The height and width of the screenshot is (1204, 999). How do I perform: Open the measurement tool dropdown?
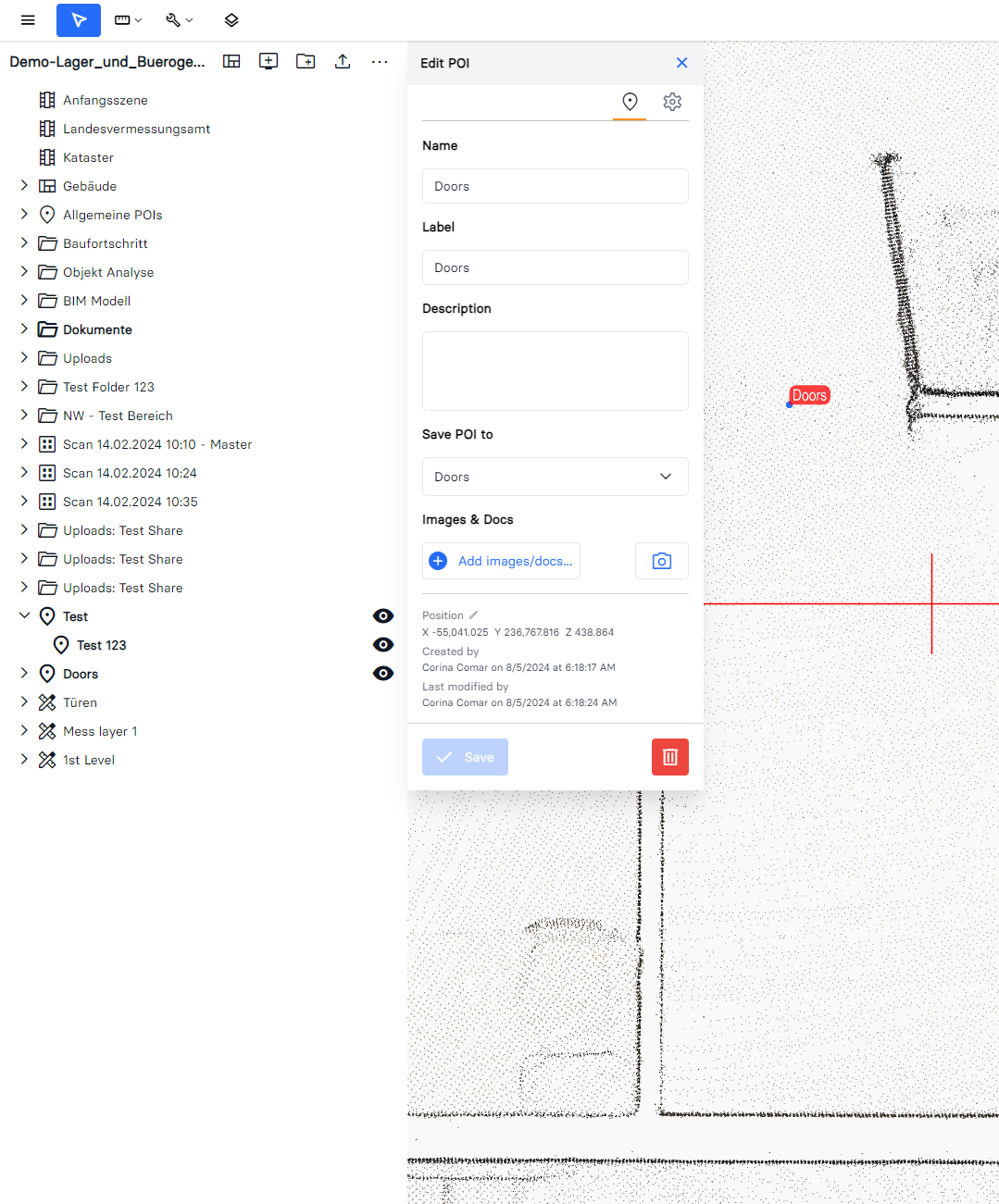click(x=128, y=20)
